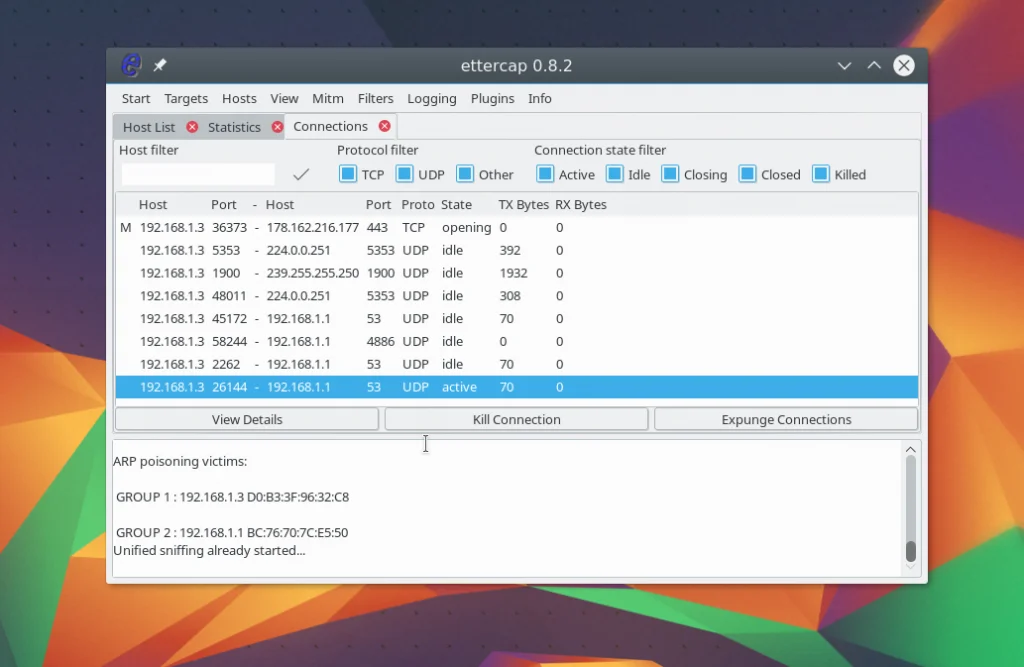Close the Host List tab

click(x=192, y=127)
